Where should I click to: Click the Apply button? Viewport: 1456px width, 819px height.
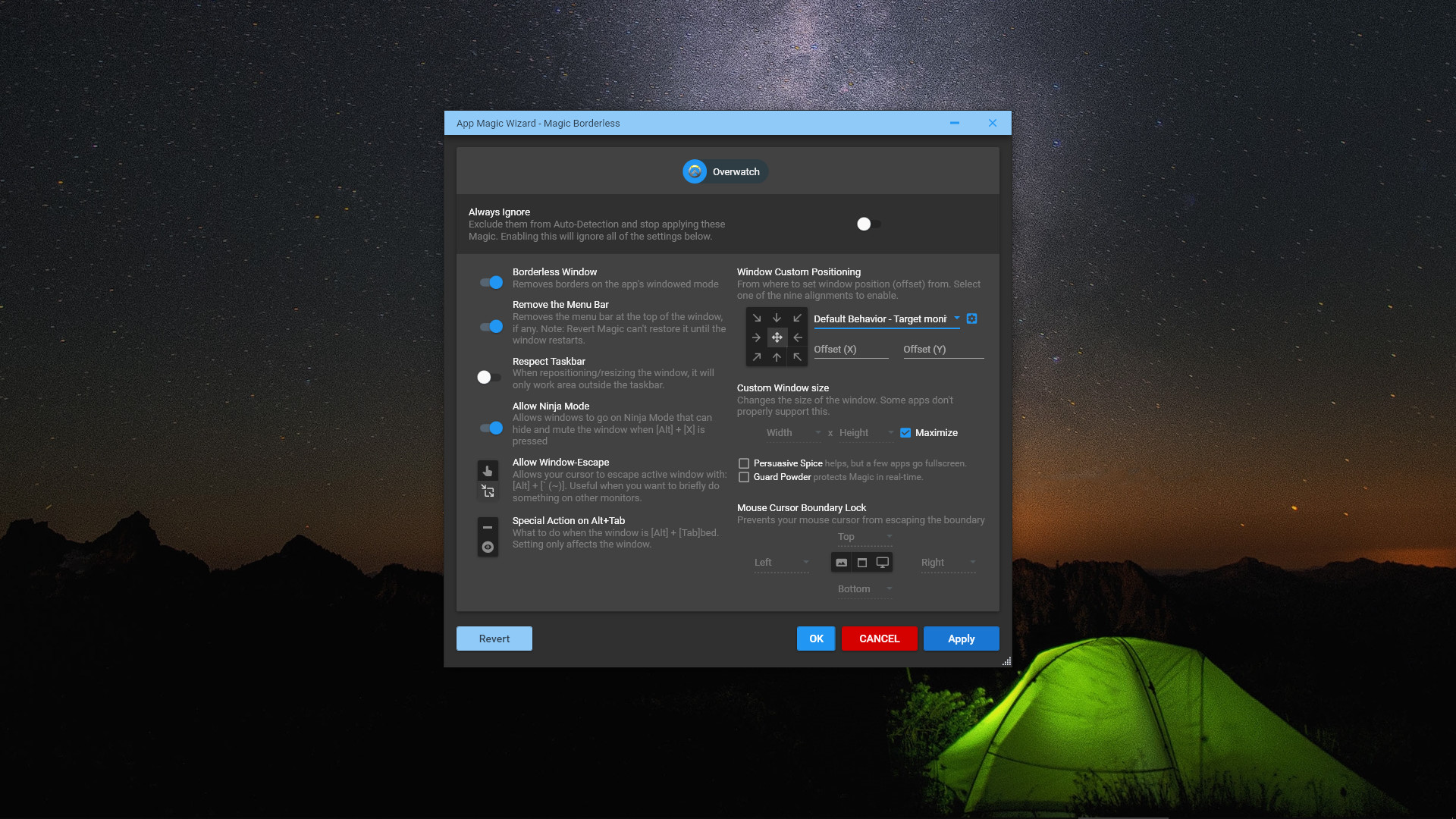pyautogui.click(x=961, y=638)
